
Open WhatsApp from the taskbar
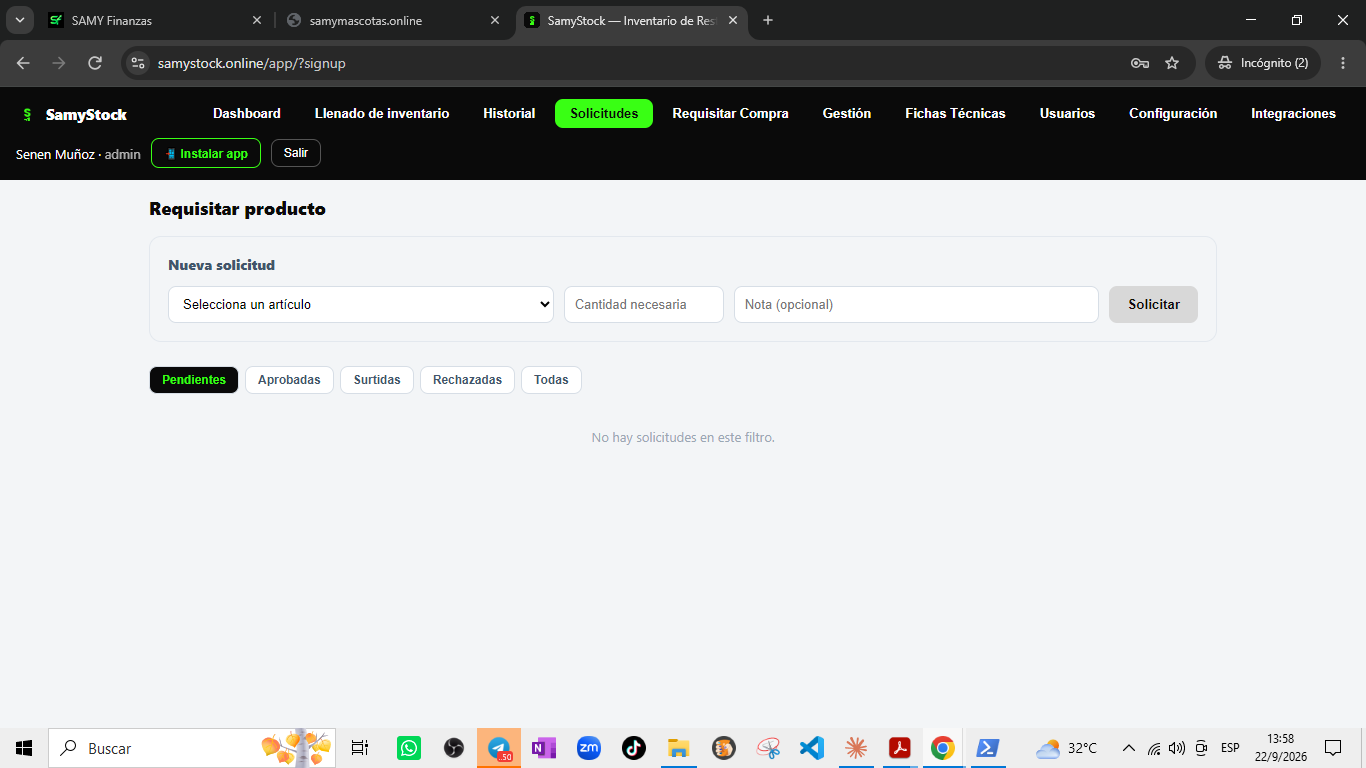coord(409,748)
